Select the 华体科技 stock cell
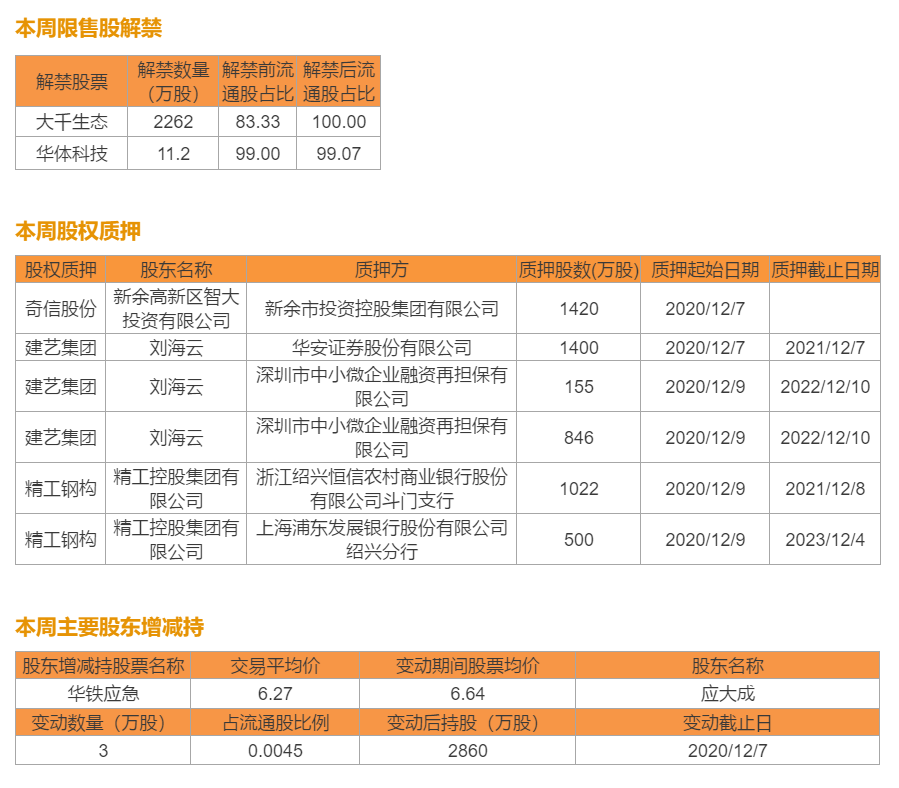The height and width of the screenshot is (788, 899). point(72,153)
